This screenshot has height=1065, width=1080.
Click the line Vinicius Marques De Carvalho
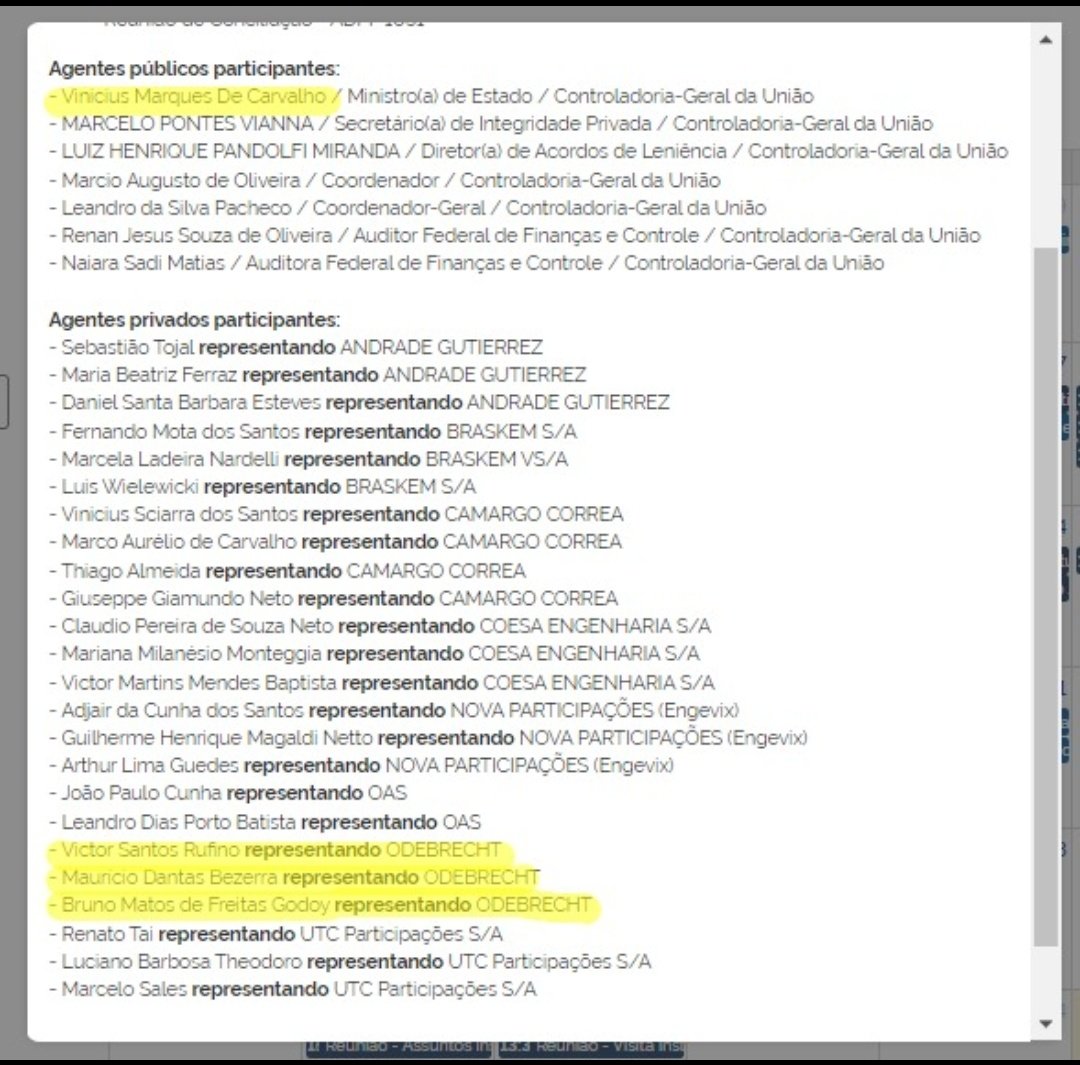pyautogui.click(x=431, y=96)
